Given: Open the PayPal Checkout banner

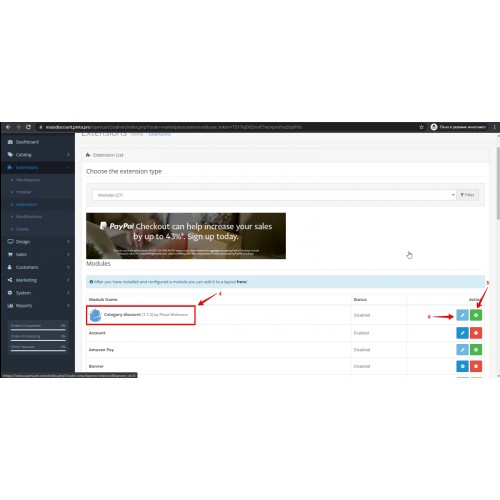Looking at the screenshot, I should [186, 236].
